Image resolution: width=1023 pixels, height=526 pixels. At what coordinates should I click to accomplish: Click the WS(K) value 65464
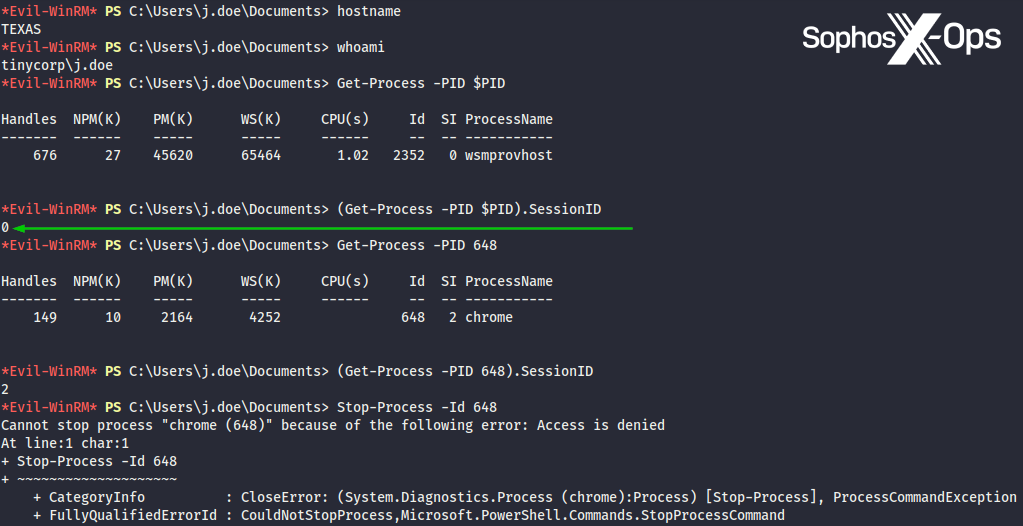point(261,156)
